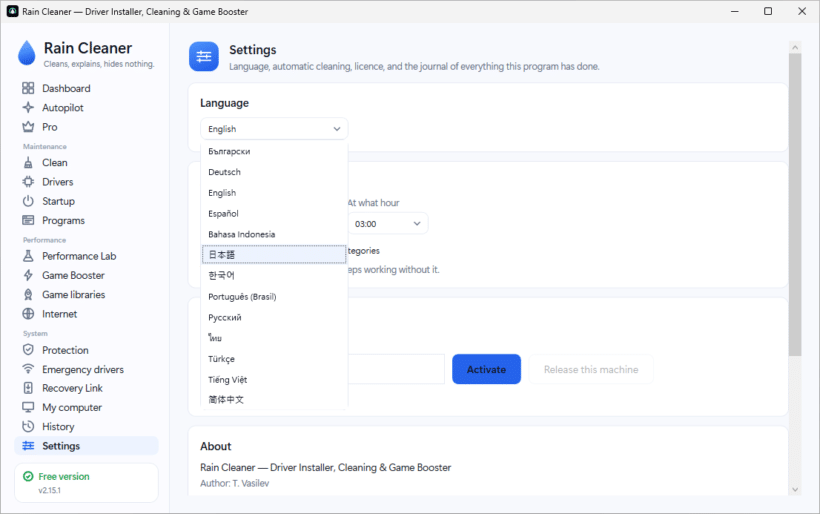
Task: Click the Programs list icon
Action: (x=28, y=220)
